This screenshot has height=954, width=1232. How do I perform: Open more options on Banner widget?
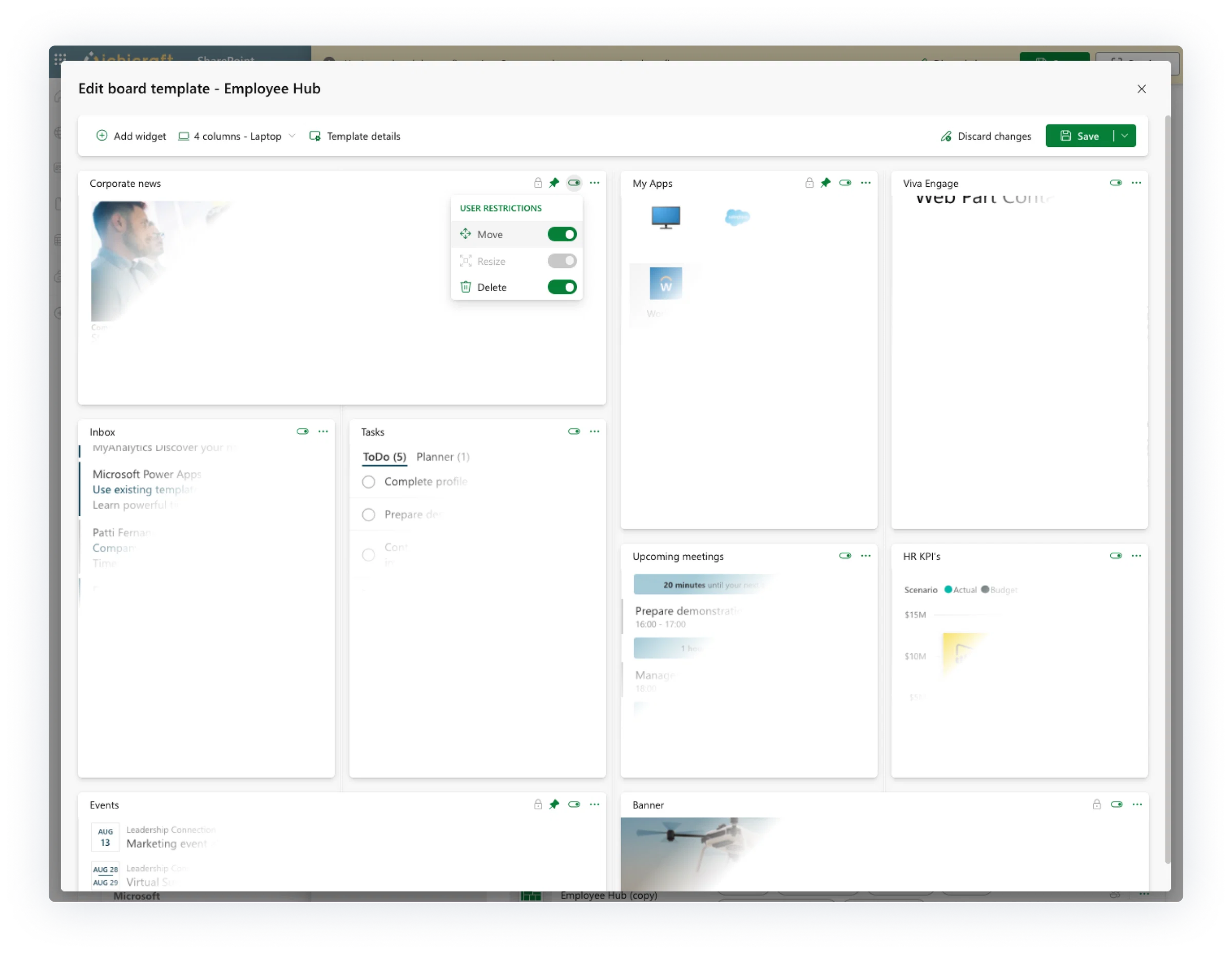tap(1137, 804)
